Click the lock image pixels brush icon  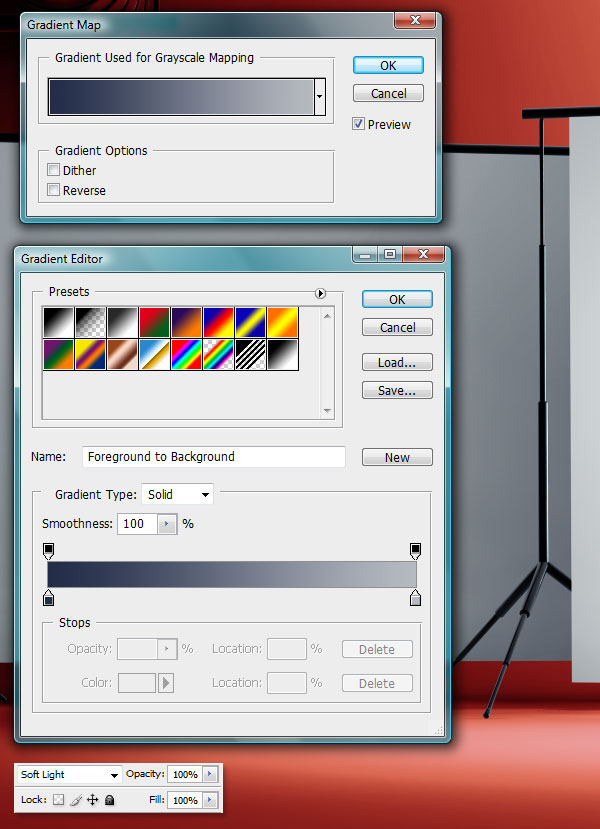point(76,800)
